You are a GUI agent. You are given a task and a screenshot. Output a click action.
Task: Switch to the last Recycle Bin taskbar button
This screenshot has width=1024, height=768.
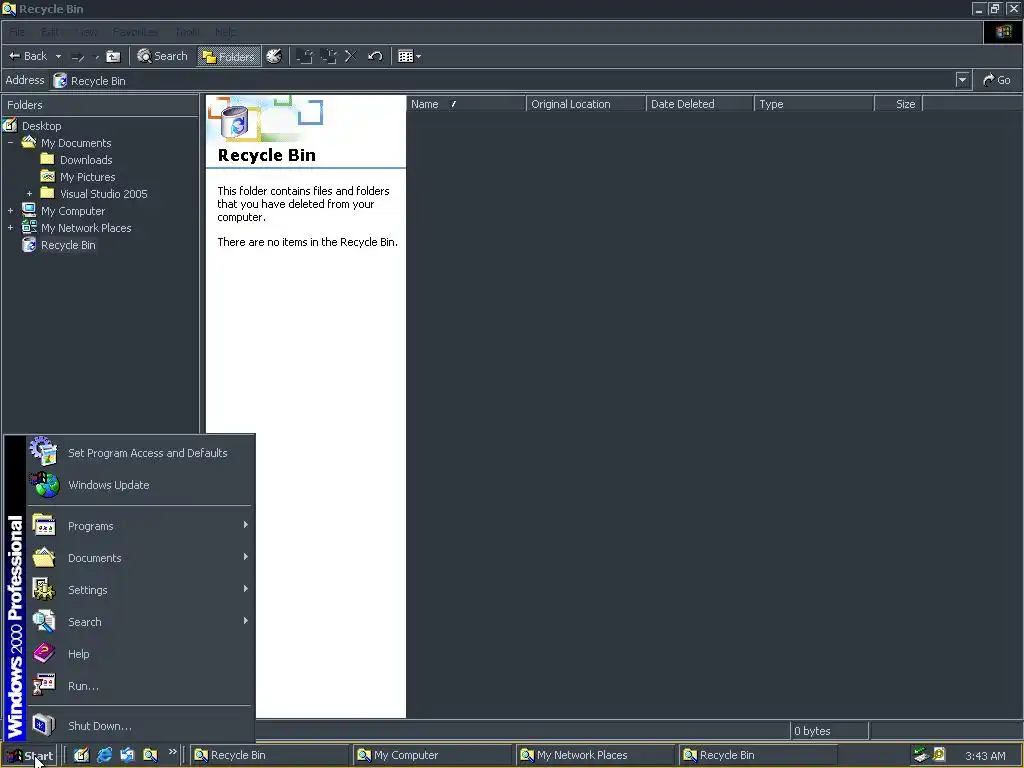point(758,755)
